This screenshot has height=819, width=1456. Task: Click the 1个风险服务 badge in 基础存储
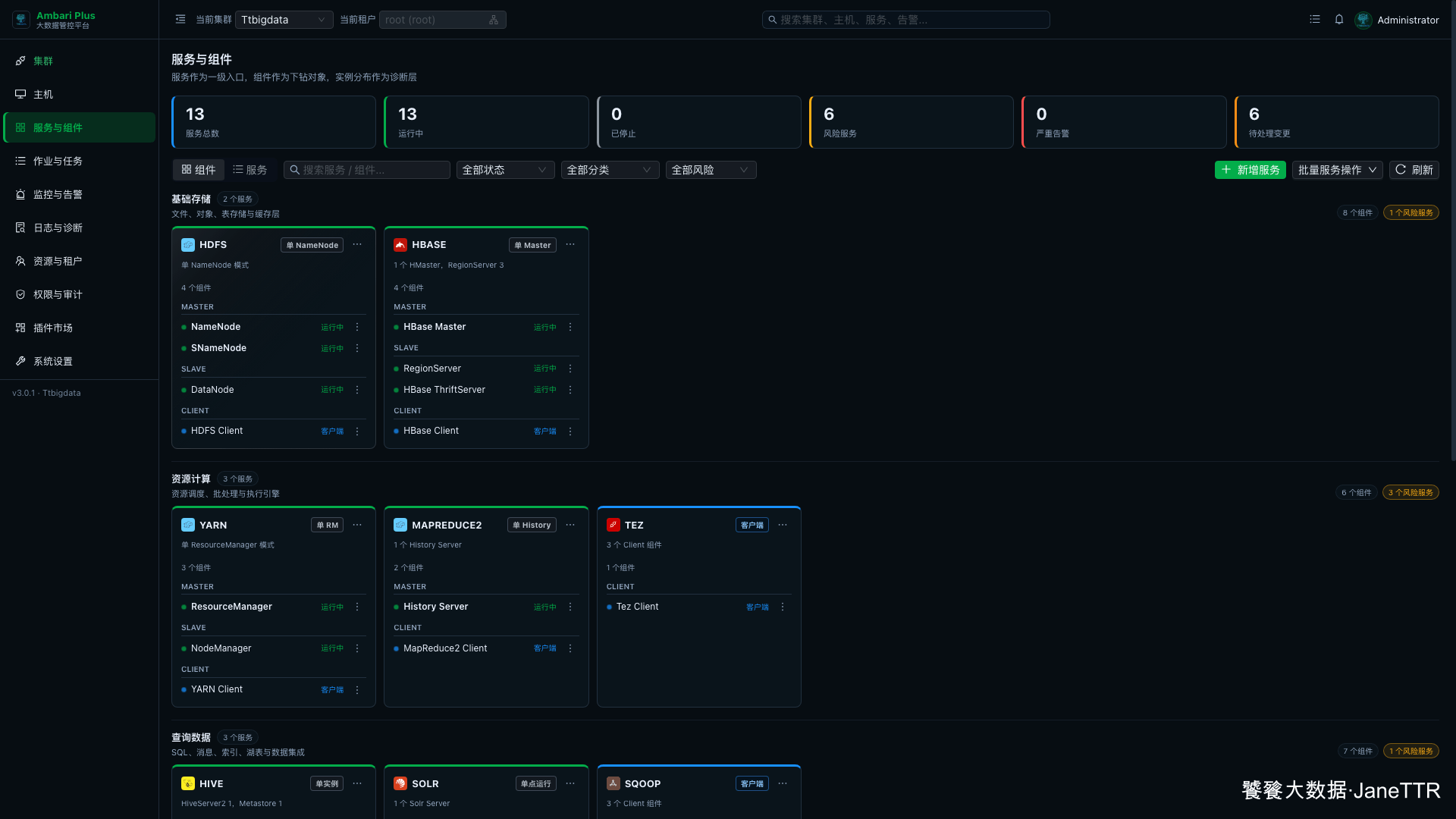point(1410,212)
